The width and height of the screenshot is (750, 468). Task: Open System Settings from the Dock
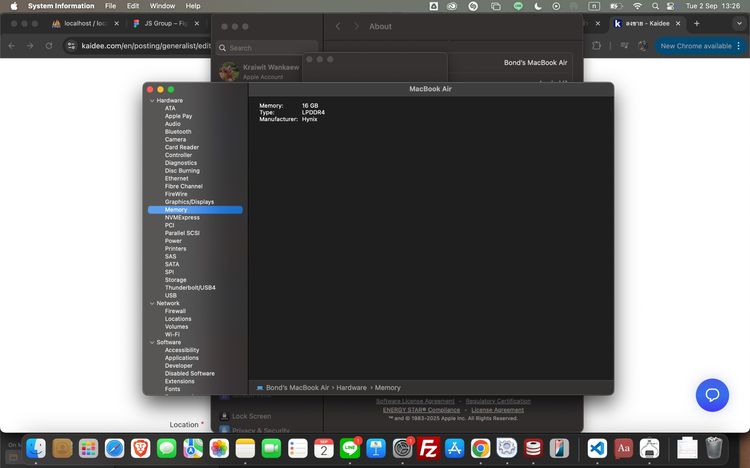pyautogui.click(x=402, y=448)
